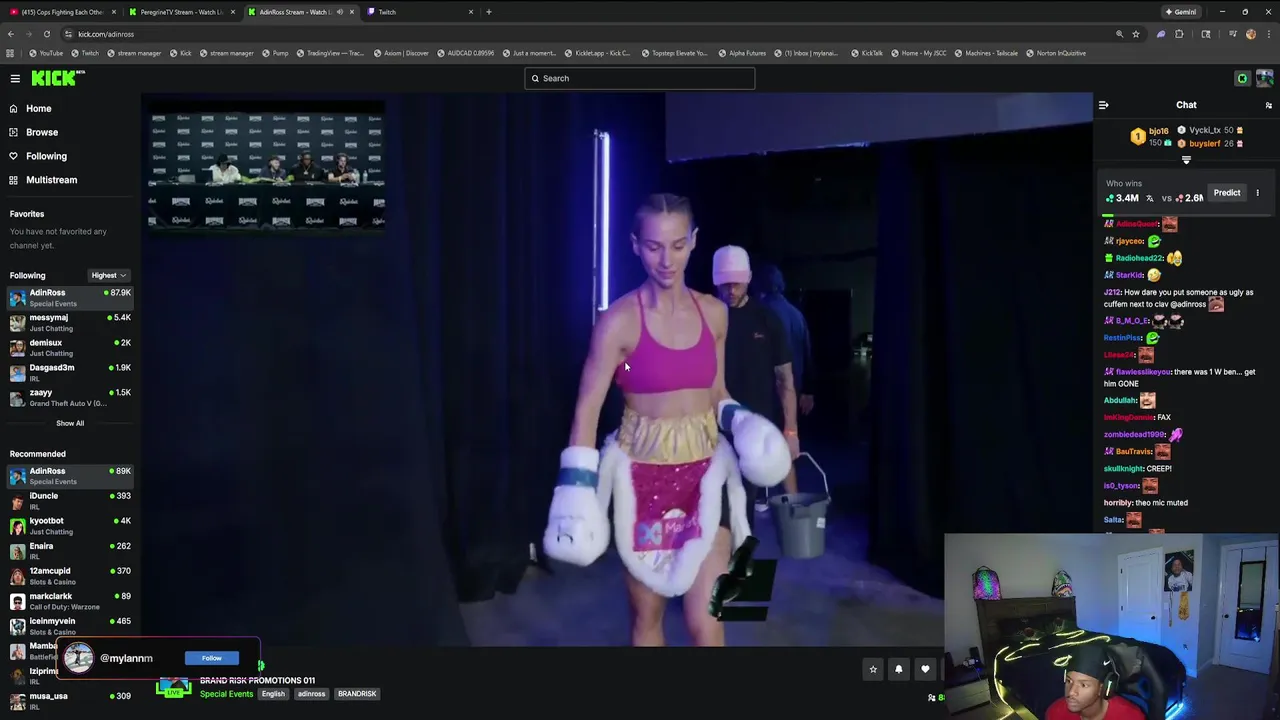Open the KickTalk bookmark
1280x720 pixels.
[x=868, y=53]
